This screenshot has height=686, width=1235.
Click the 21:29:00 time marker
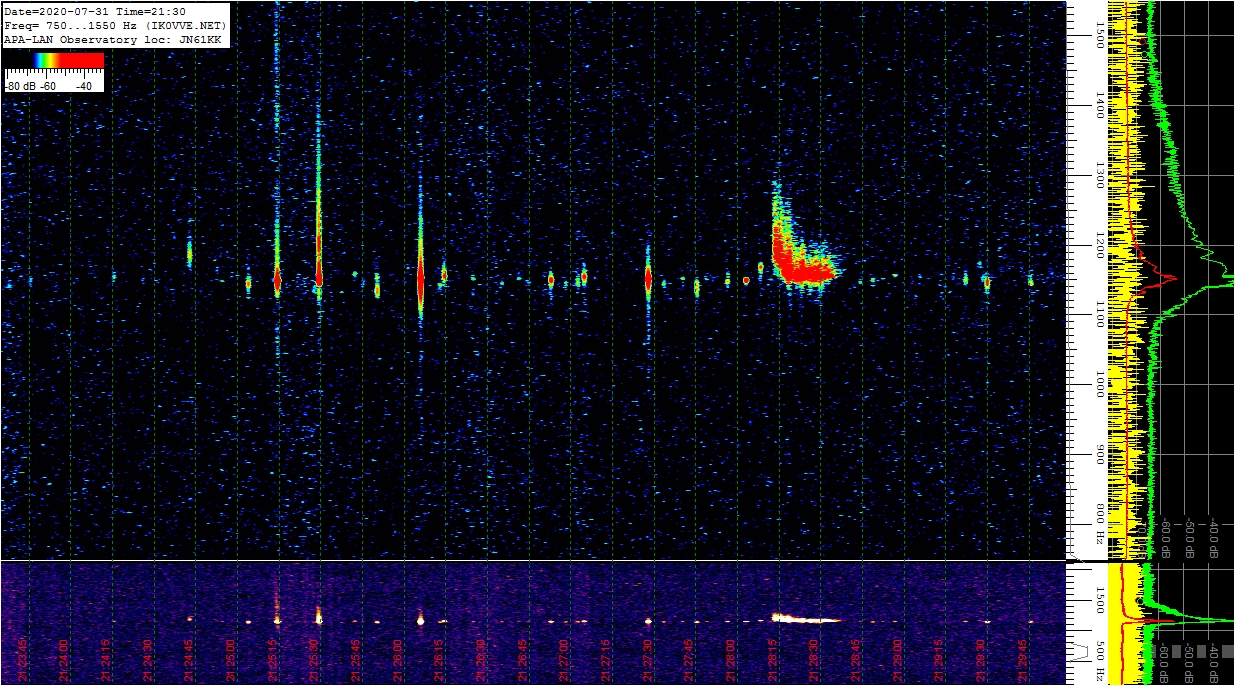point(899,661)
